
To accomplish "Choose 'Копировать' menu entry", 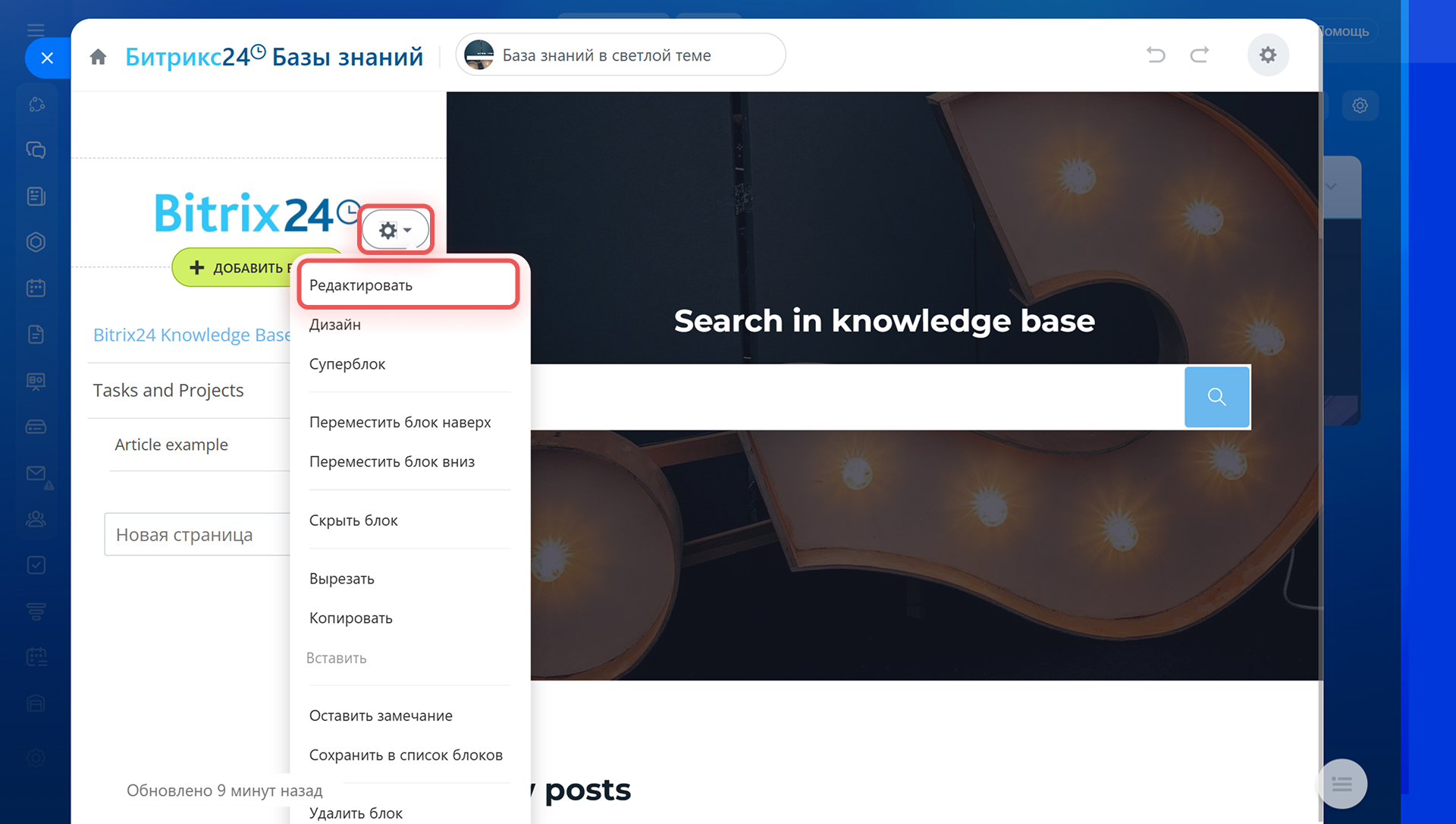I will [350, 618].
